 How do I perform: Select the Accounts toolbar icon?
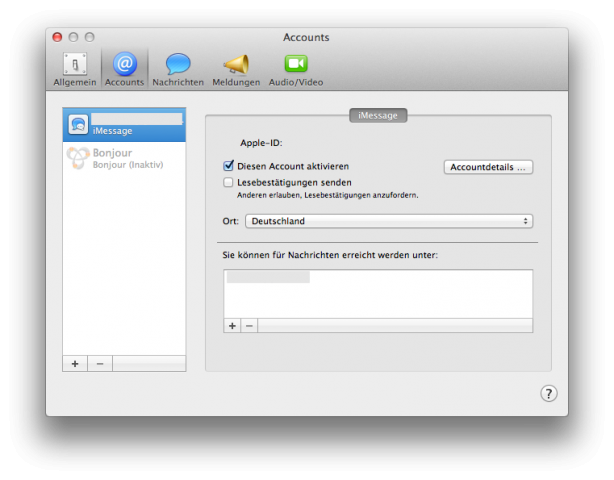[125, 67]
